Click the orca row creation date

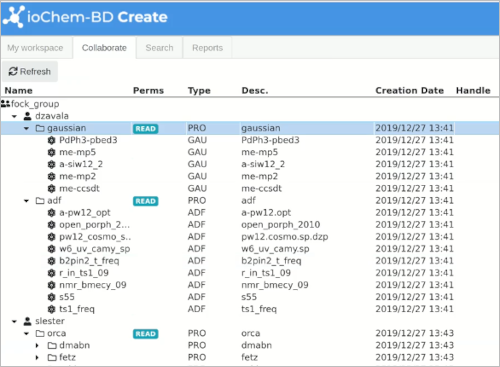(414, 333)
